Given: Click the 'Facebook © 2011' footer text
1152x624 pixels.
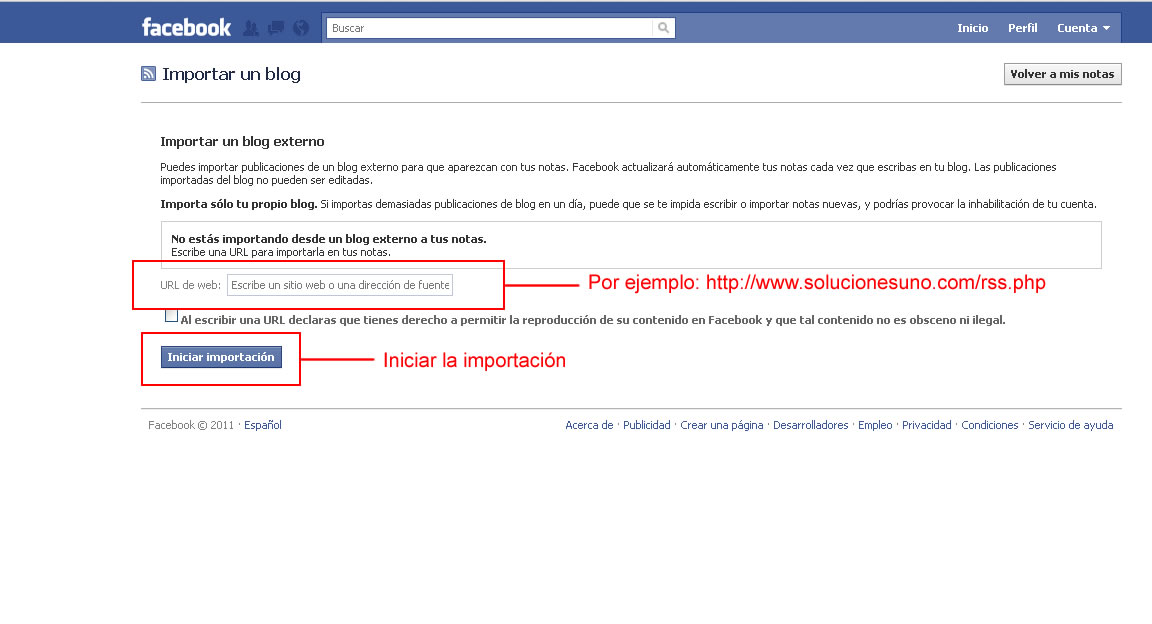Looking at the screenshot, I should tap(191, 425).
